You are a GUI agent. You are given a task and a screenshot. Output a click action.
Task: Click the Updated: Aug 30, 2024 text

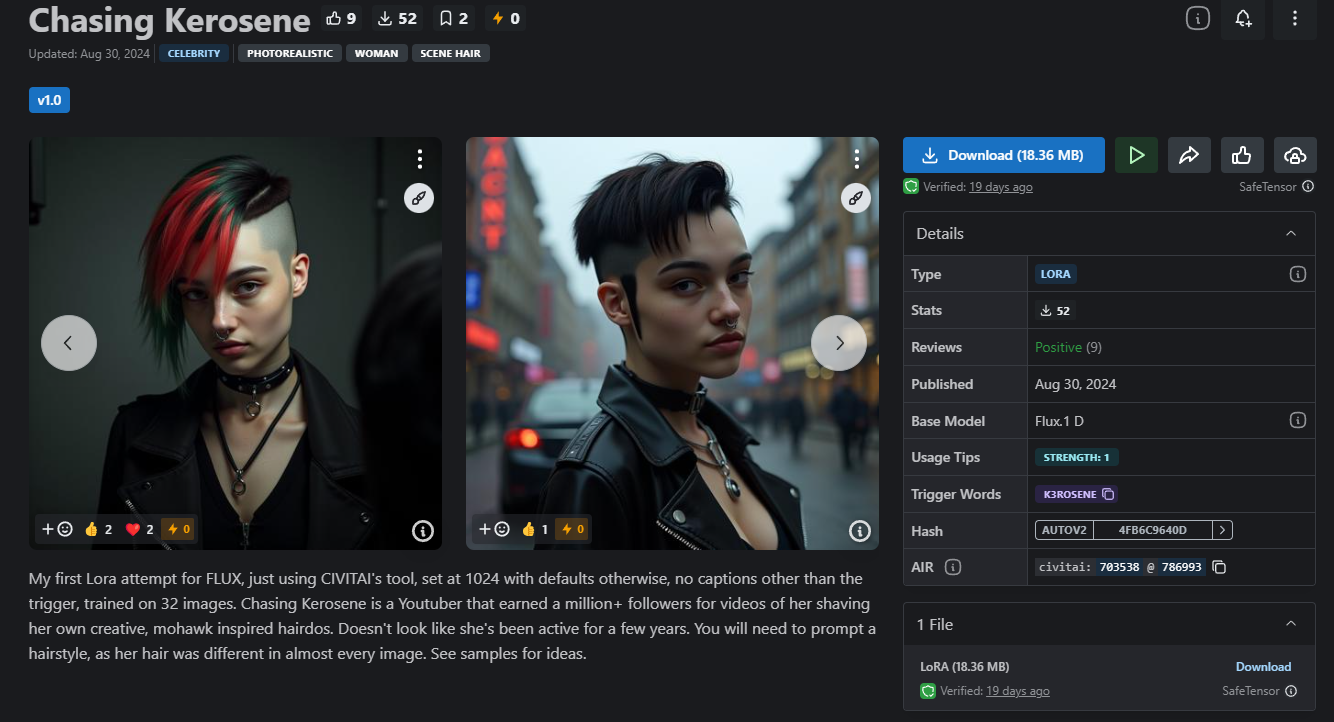tap(90, 53)
